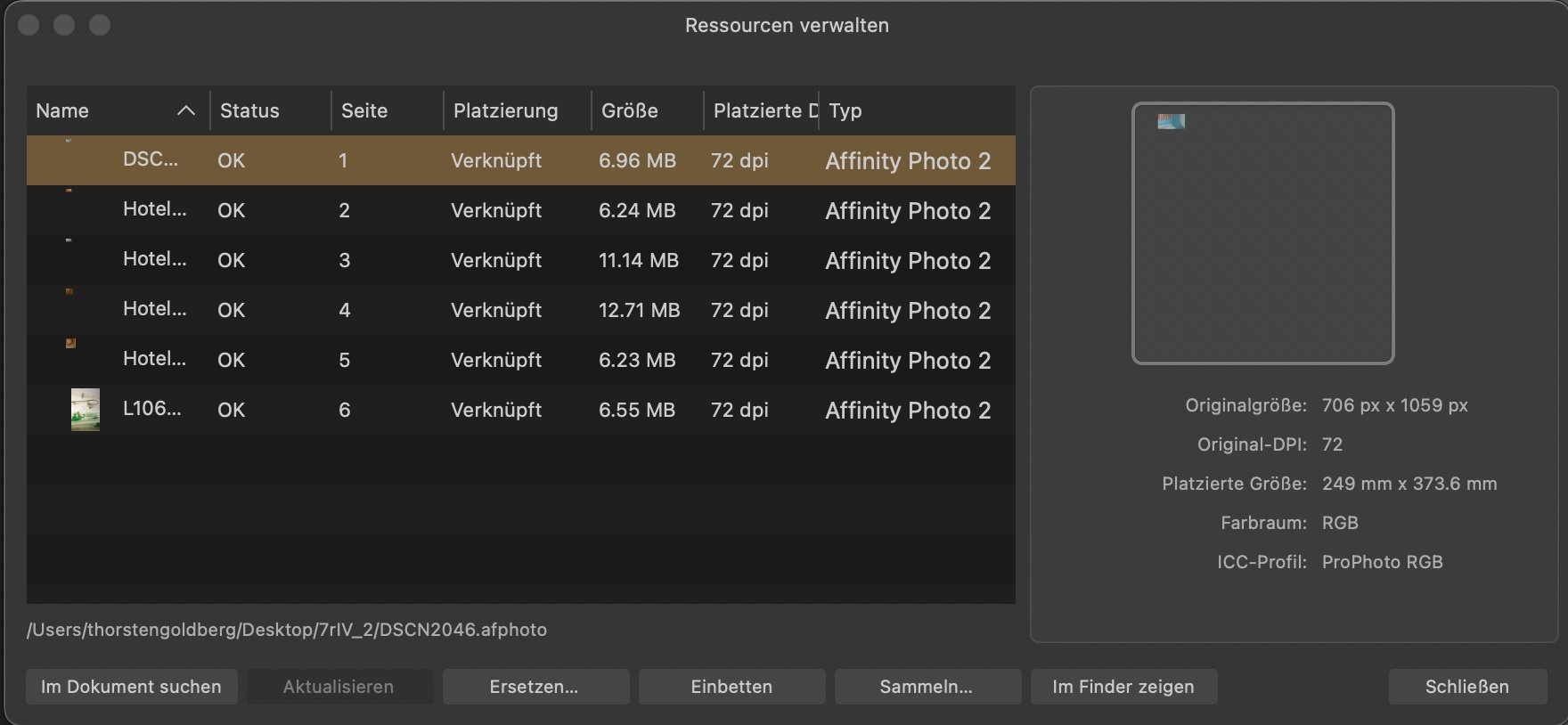Sort by the Name column header
This screenshot has height=725, width=1568.
point(118,110)
